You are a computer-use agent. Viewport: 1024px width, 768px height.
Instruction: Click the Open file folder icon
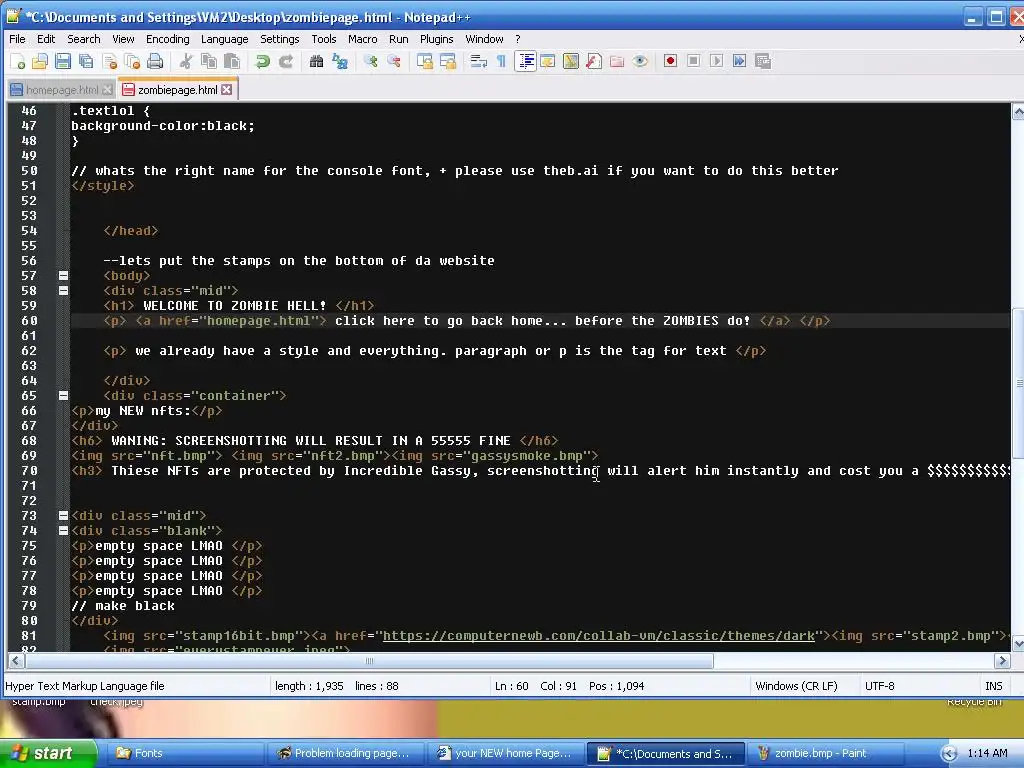(40, 61)
